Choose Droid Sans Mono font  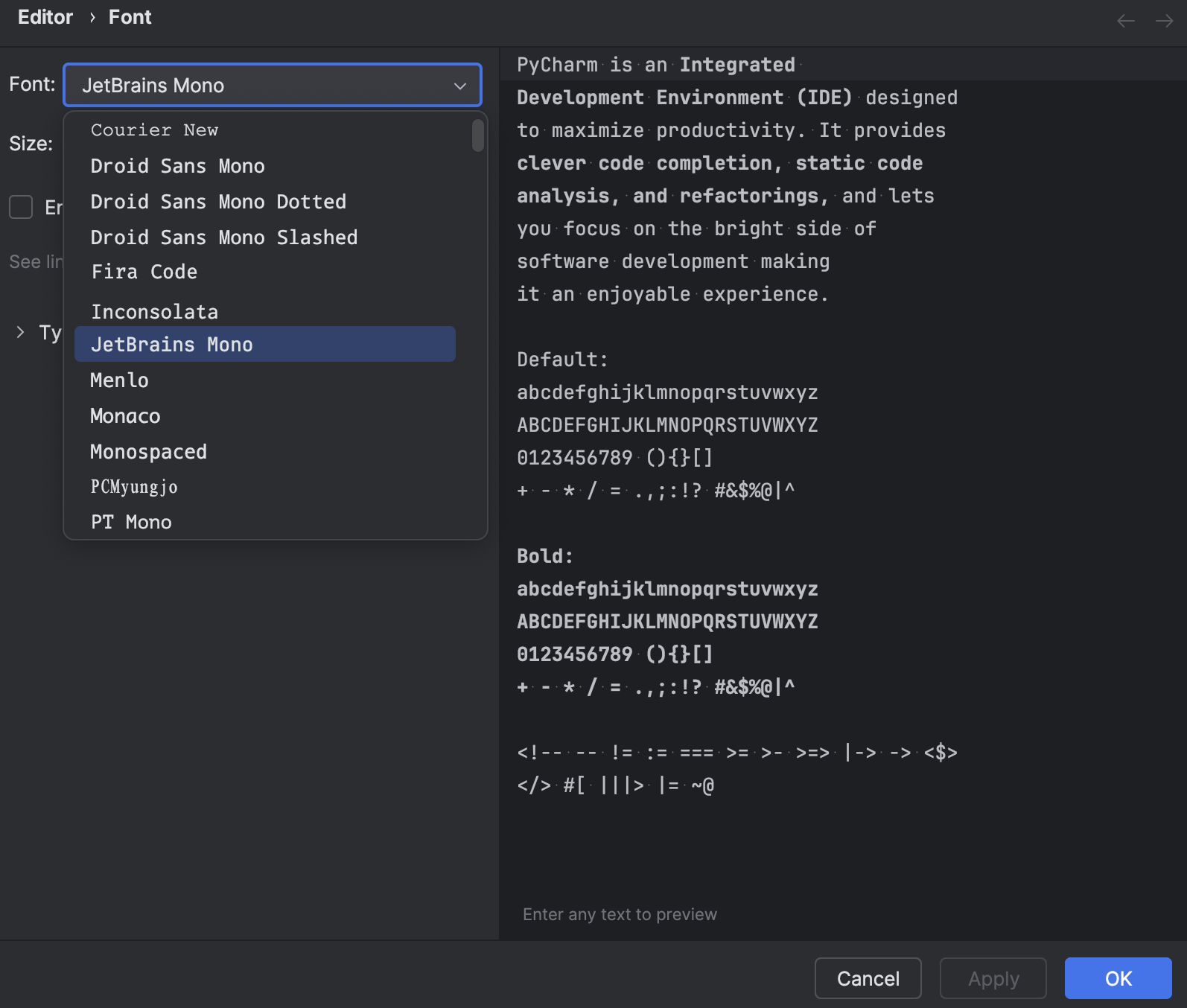265,166
